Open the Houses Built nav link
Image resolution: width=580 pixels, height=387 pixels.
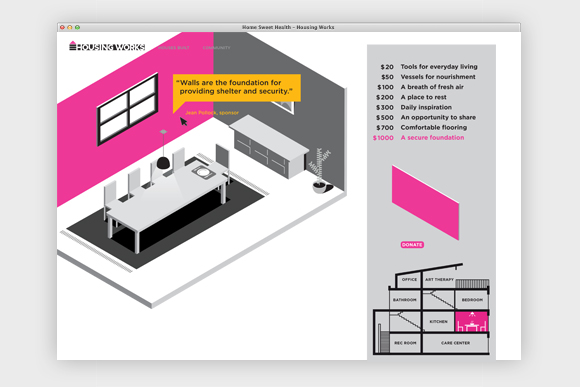173,48
